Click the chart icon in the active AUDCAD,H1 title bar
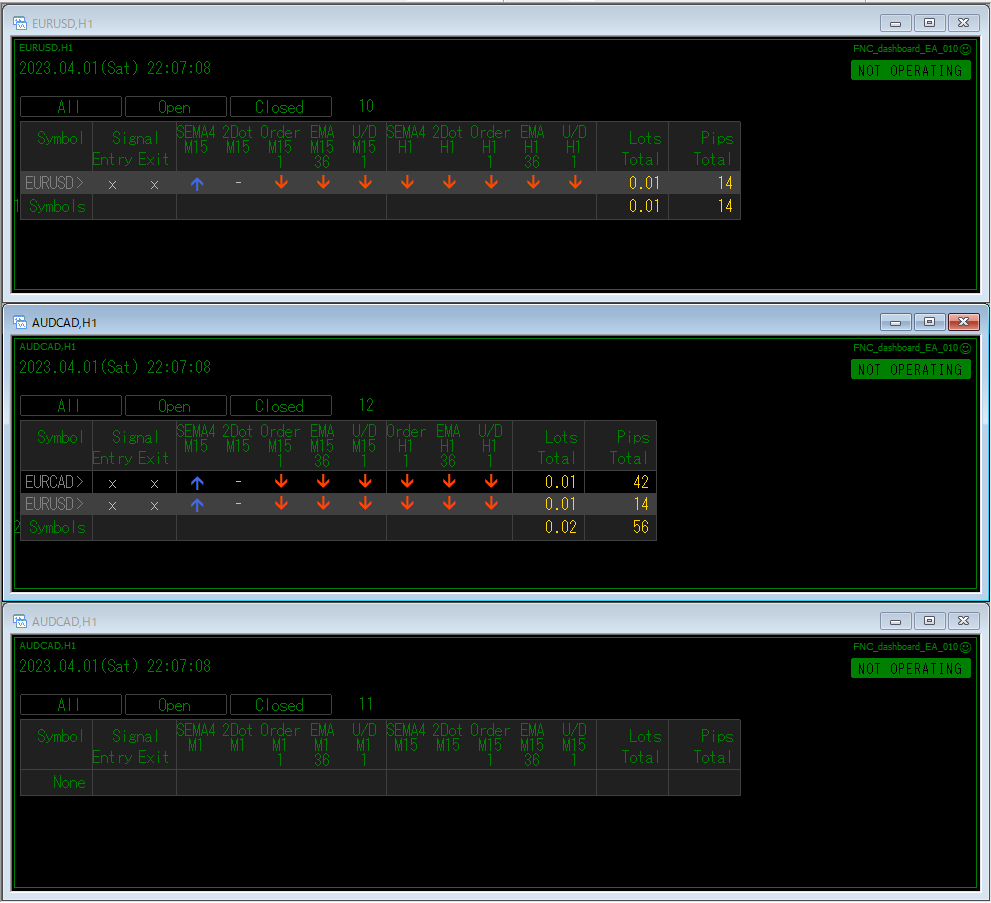The height and width of the screenshot is (903, 991). [x=20, y=322]
